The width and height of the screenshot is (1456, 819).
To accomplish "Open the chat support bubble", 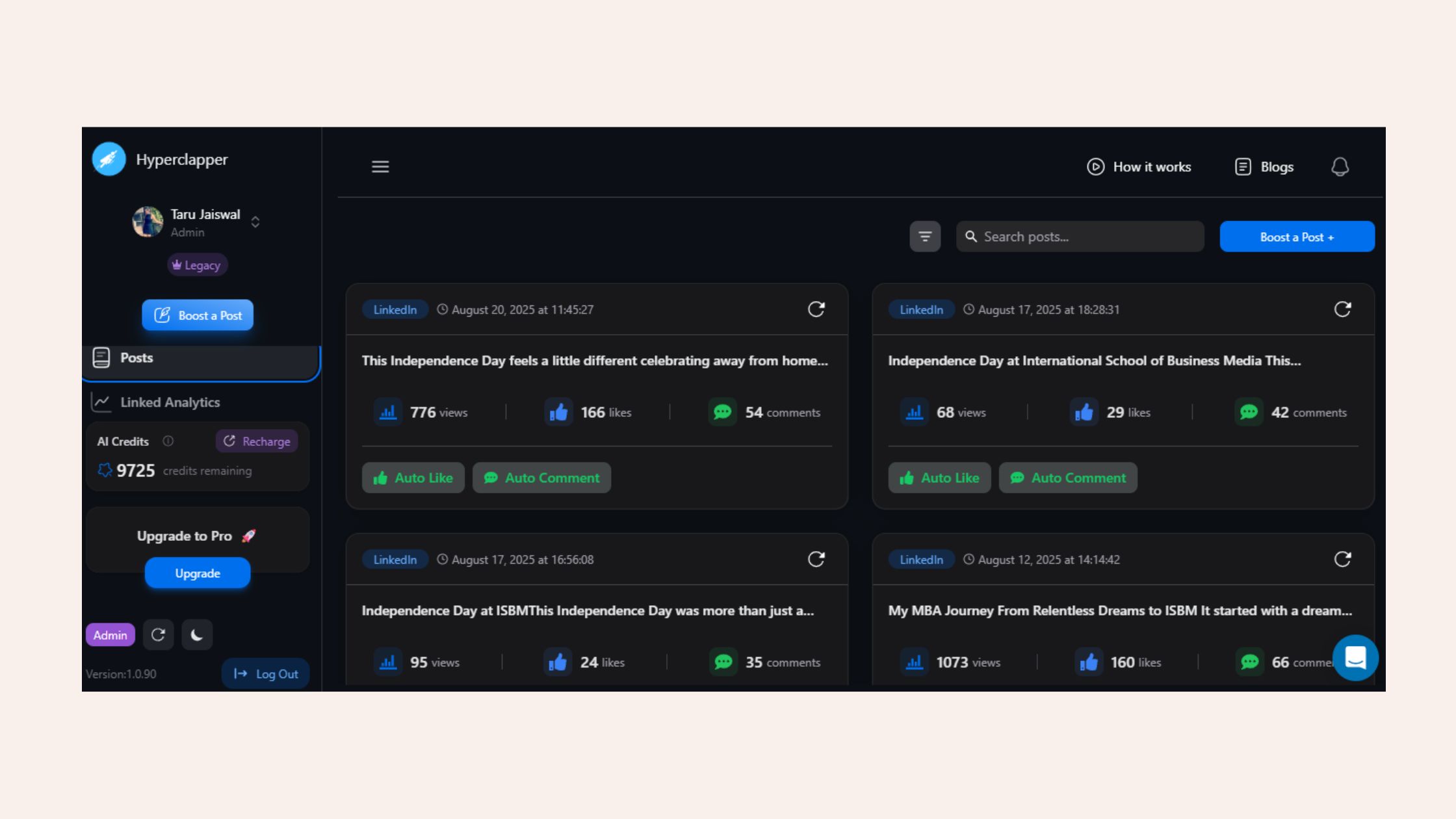I will 1355,658.
